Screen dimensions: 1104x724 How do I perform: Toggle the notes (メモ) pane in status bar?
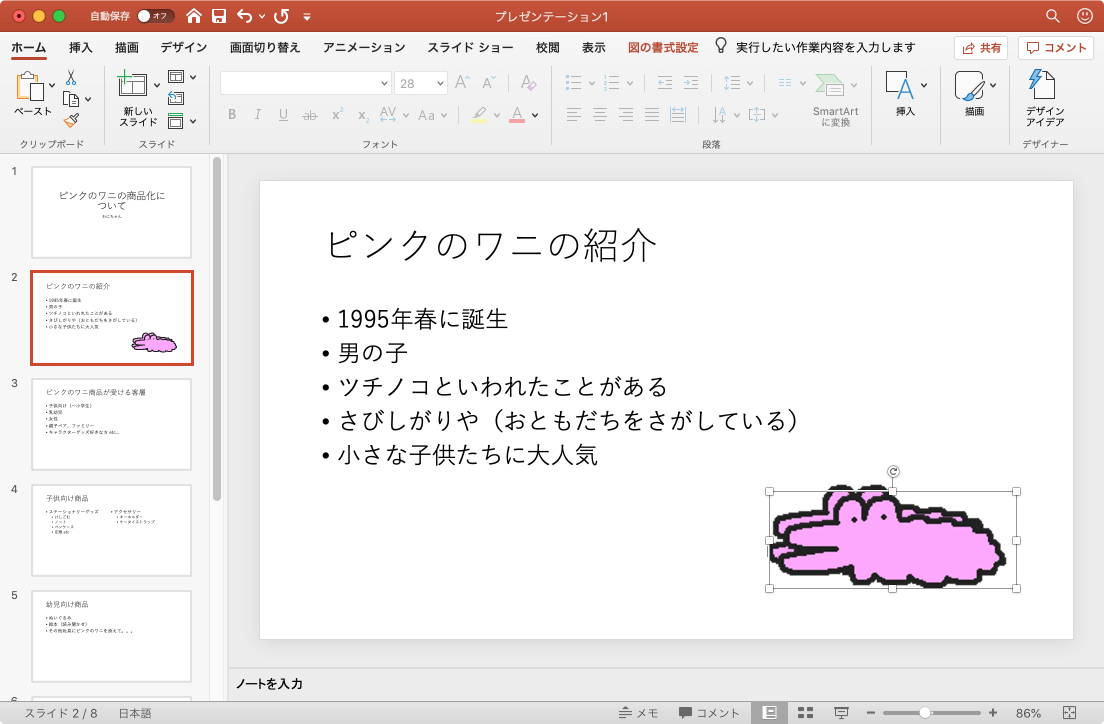638,713
